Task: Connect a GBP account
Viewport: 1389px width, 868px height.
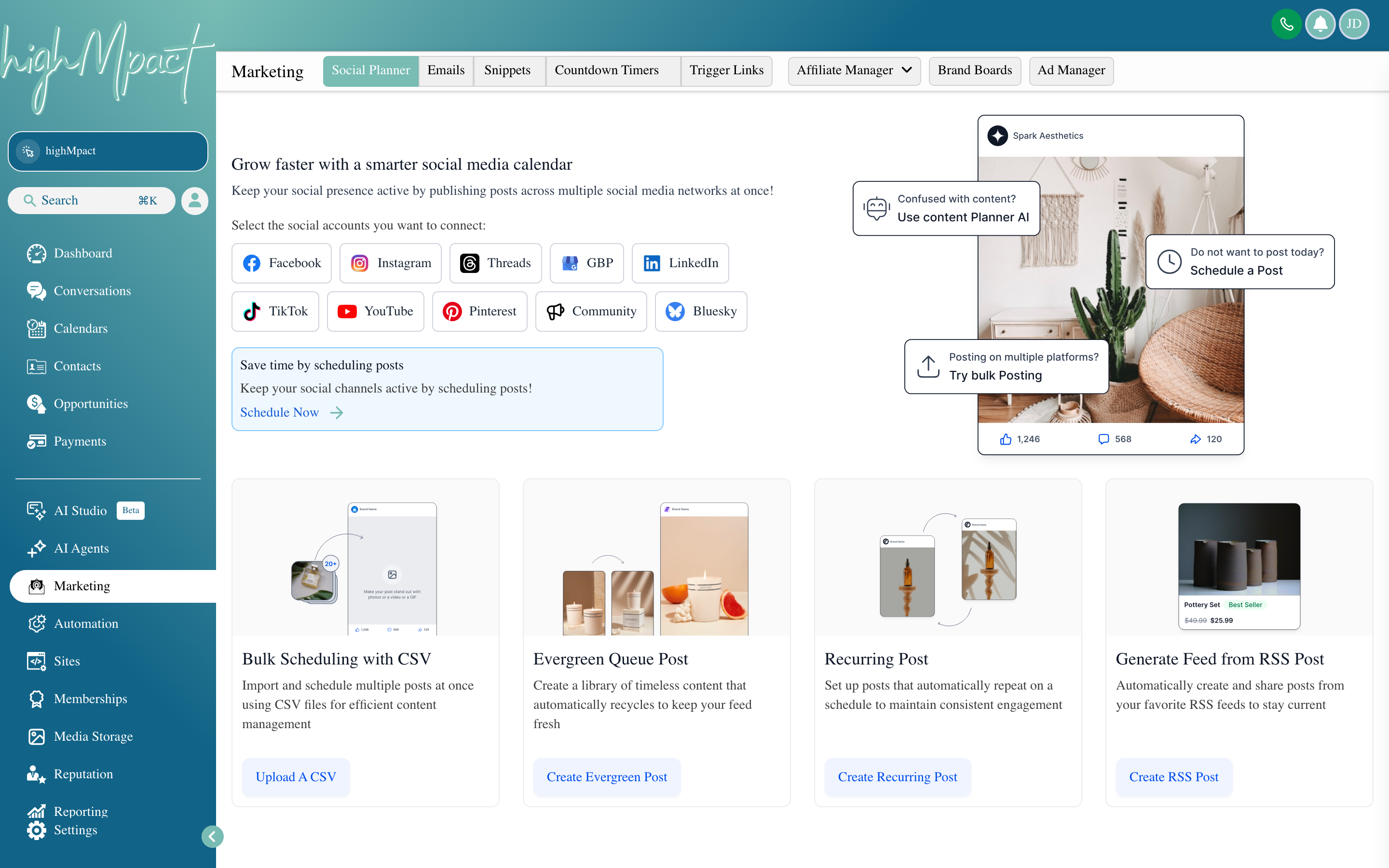Action: pyautogui.click(x=586, y=263)
